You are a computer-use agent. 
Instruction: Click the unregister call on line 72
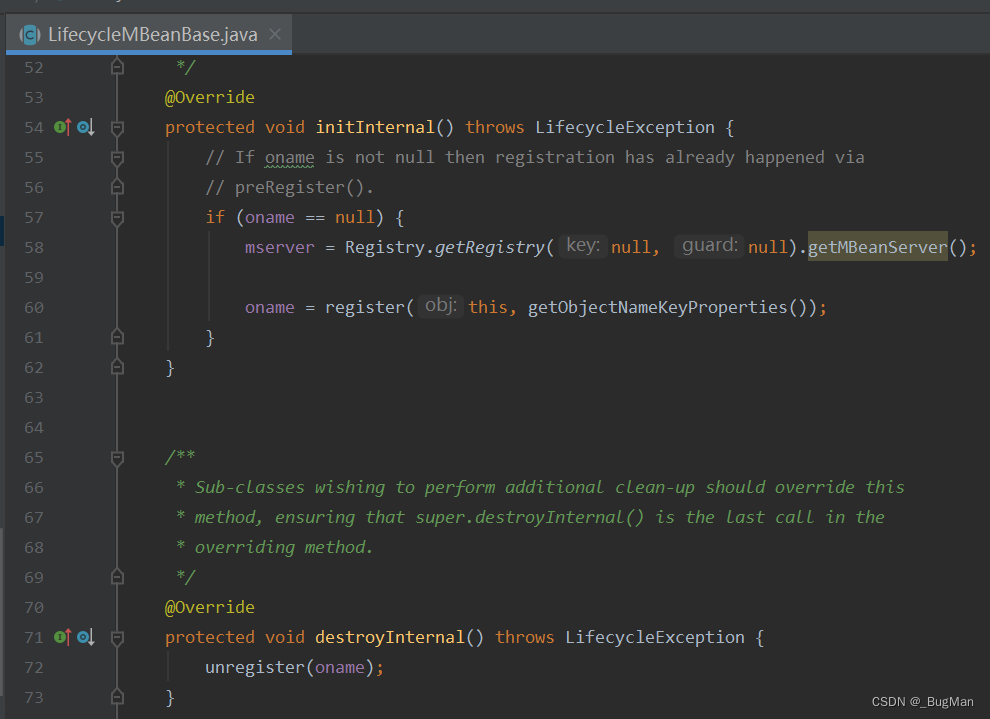[255, 667]
